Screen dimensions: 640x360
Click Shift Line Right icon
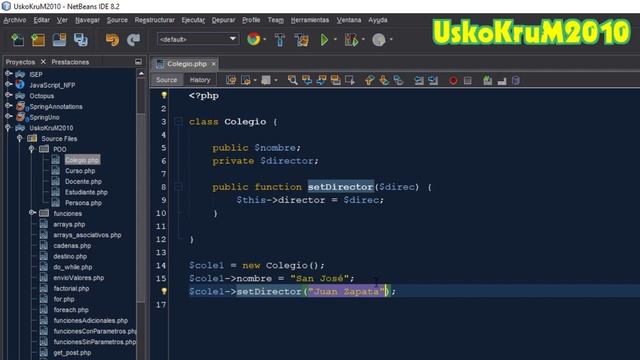pyautogui.click(x=433, y=80)
